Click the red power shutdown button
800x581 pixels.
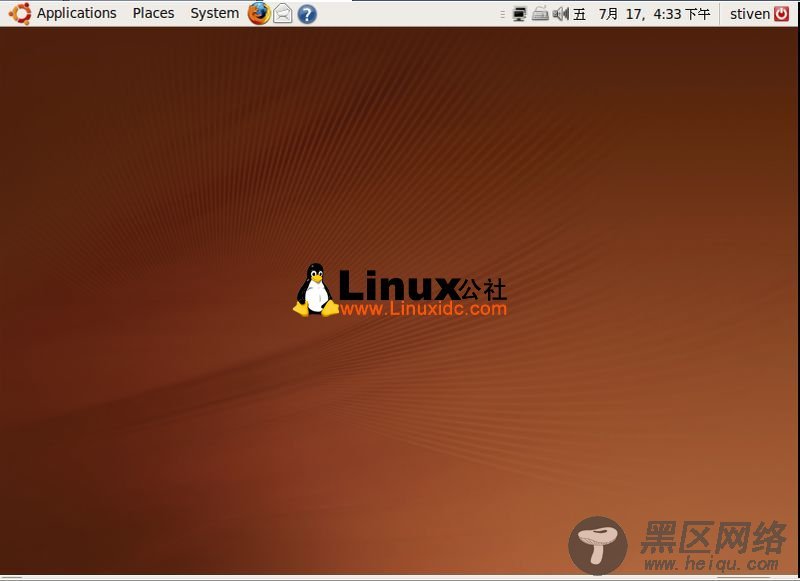coord(781,14)
